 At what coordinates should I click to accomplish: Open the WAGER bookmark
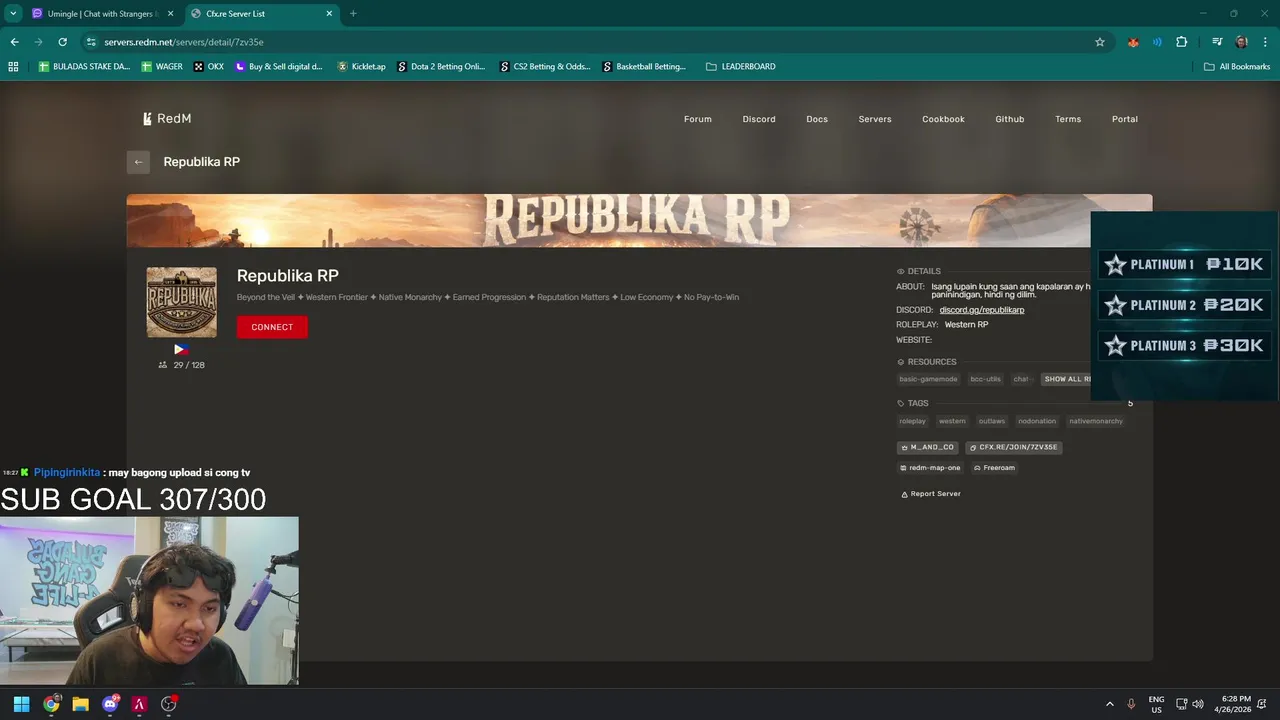(x=162, y=67)
